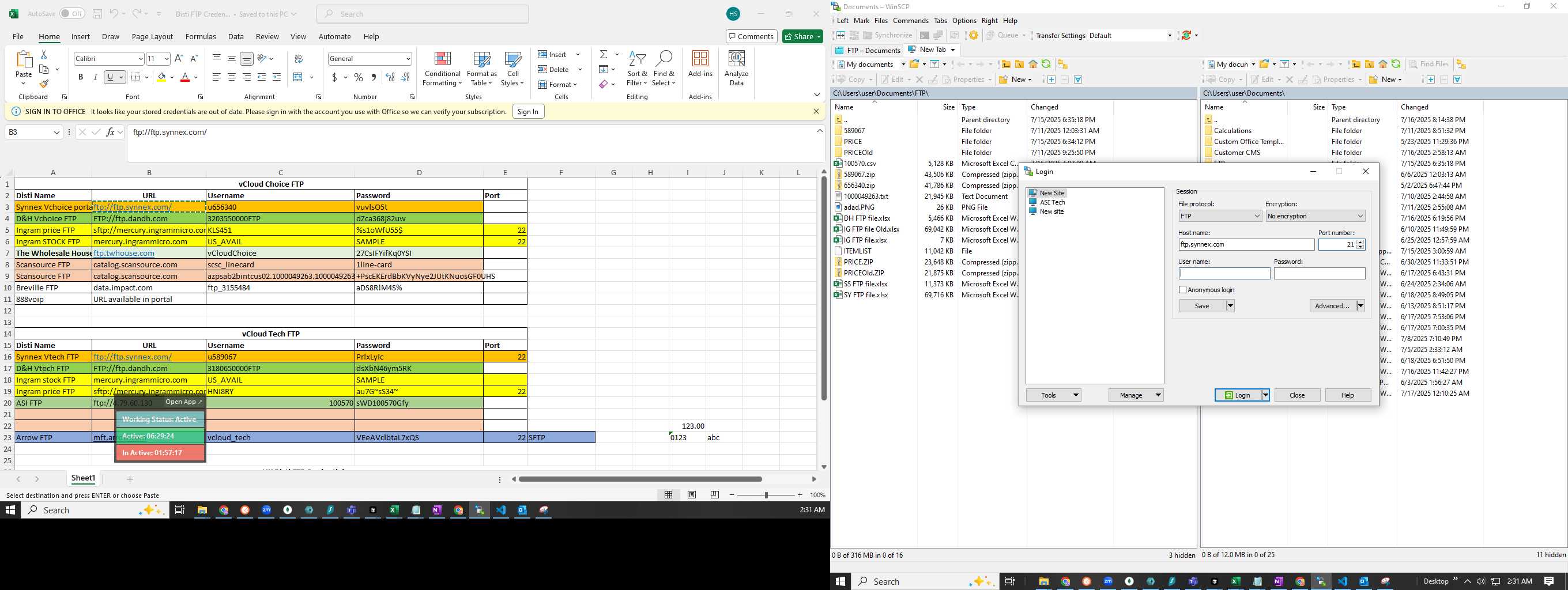Click Find & Select magnifier icon
The height and width of the screenshot is (590, 1568).
(x=664, y=68)
